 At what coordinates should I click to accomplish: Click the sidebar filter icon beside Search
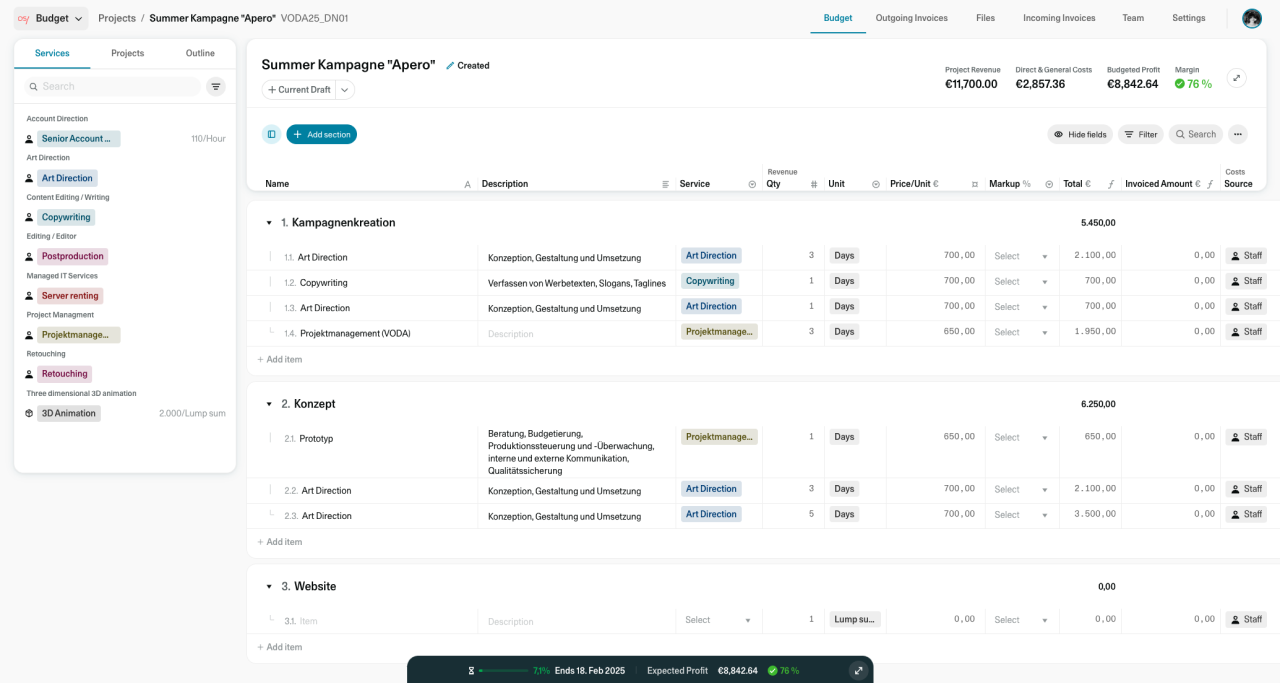[x=216, y=87]
